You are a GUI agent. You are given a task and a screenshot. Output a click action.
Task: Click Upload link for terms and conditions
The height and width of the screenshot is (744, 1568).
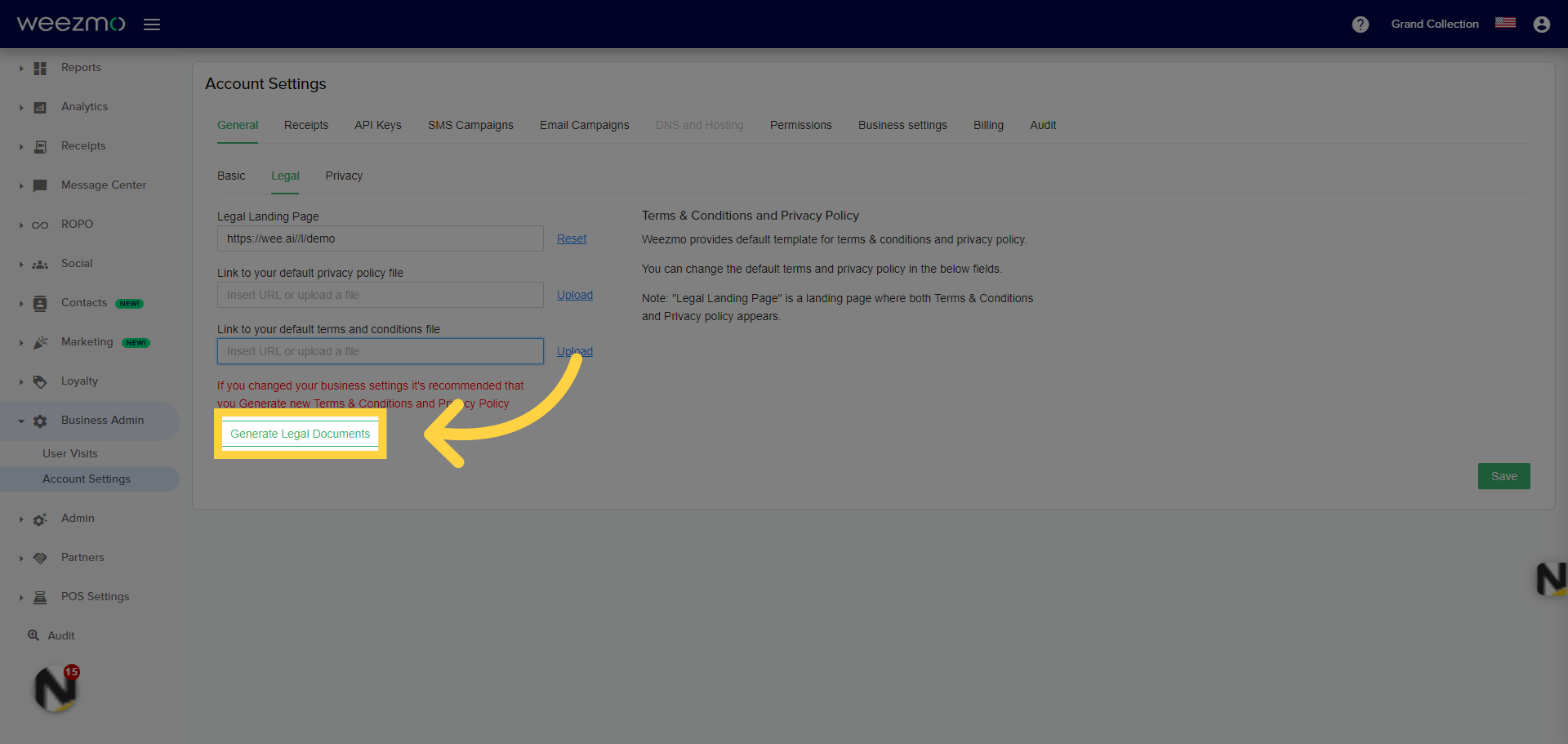click(575, 351)
